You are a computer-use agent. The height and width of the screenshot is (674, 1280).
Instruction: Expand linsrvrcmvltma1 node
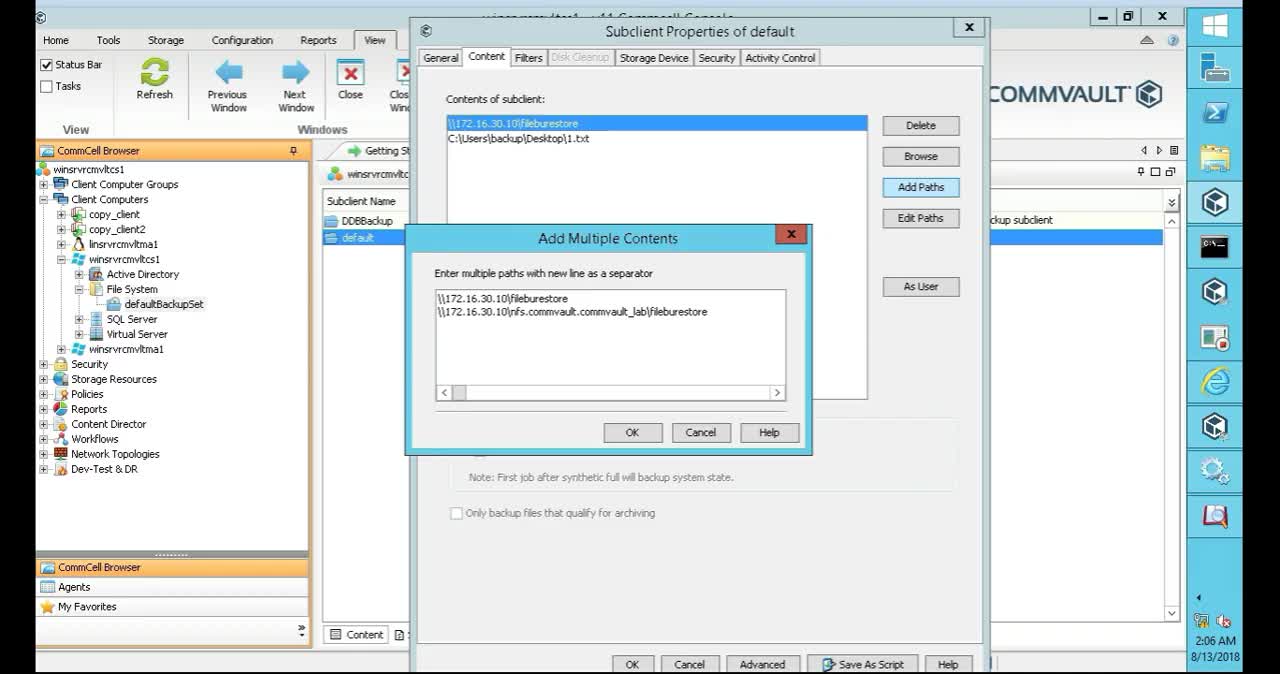[61, 245]
